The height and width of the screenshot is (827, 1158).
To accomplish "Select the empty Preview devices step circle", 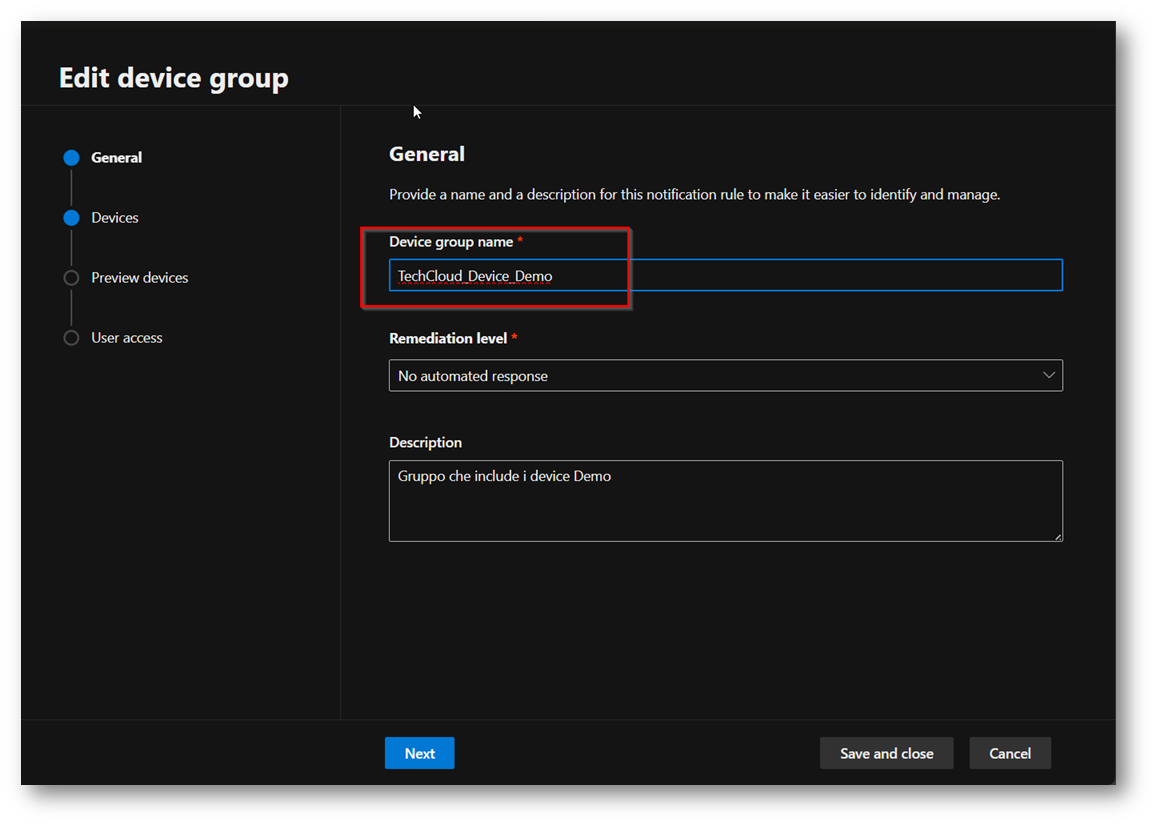I will [71, 278].
